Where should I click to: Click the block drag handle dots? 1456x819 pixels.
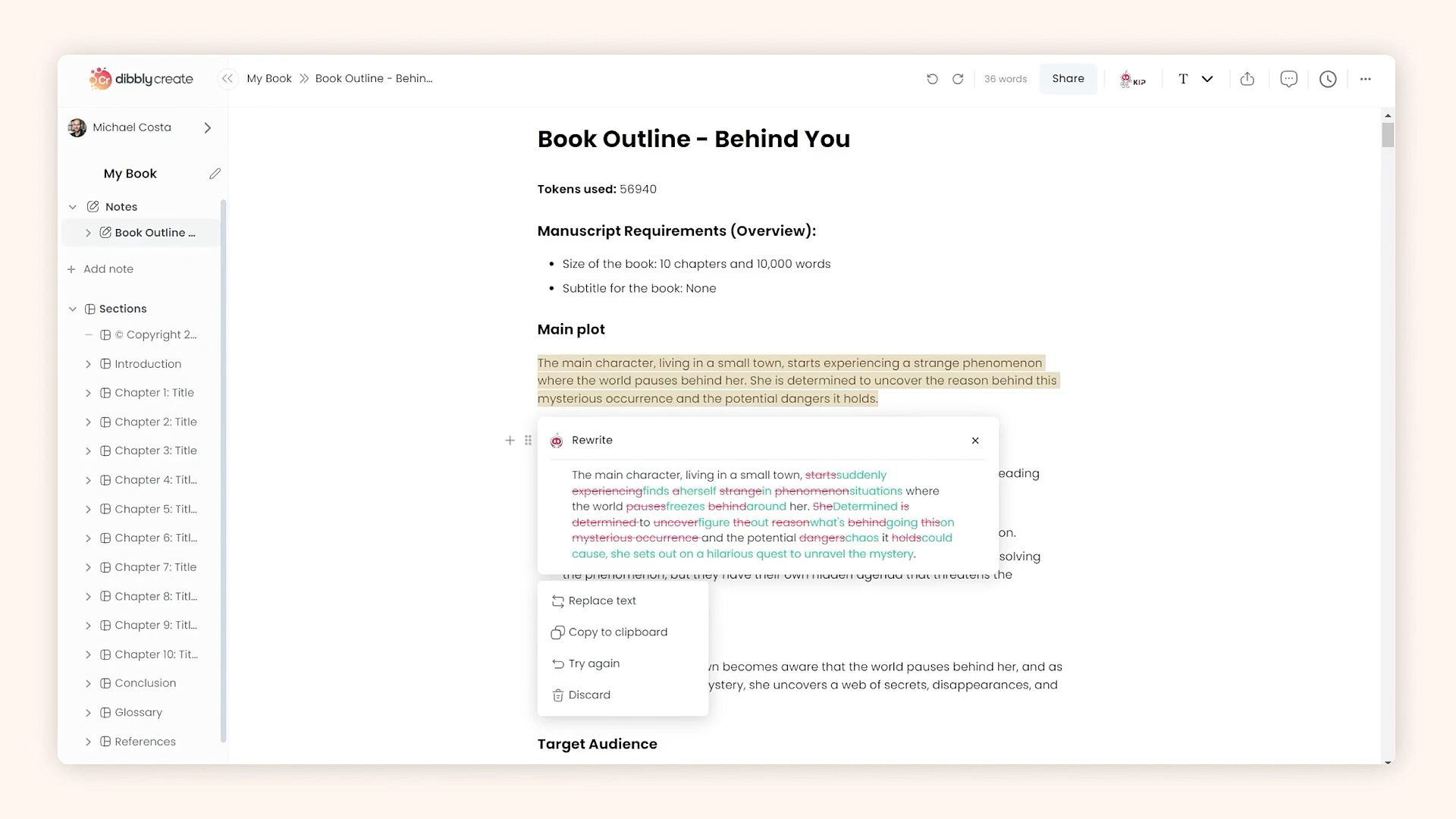[528, 440]
